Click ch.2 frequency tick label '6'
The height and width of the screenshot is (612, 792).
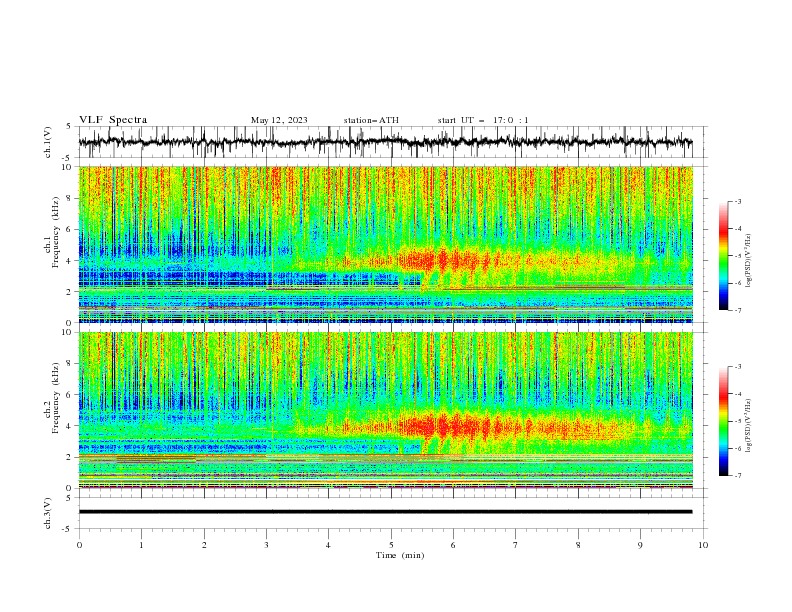[71, 395]
